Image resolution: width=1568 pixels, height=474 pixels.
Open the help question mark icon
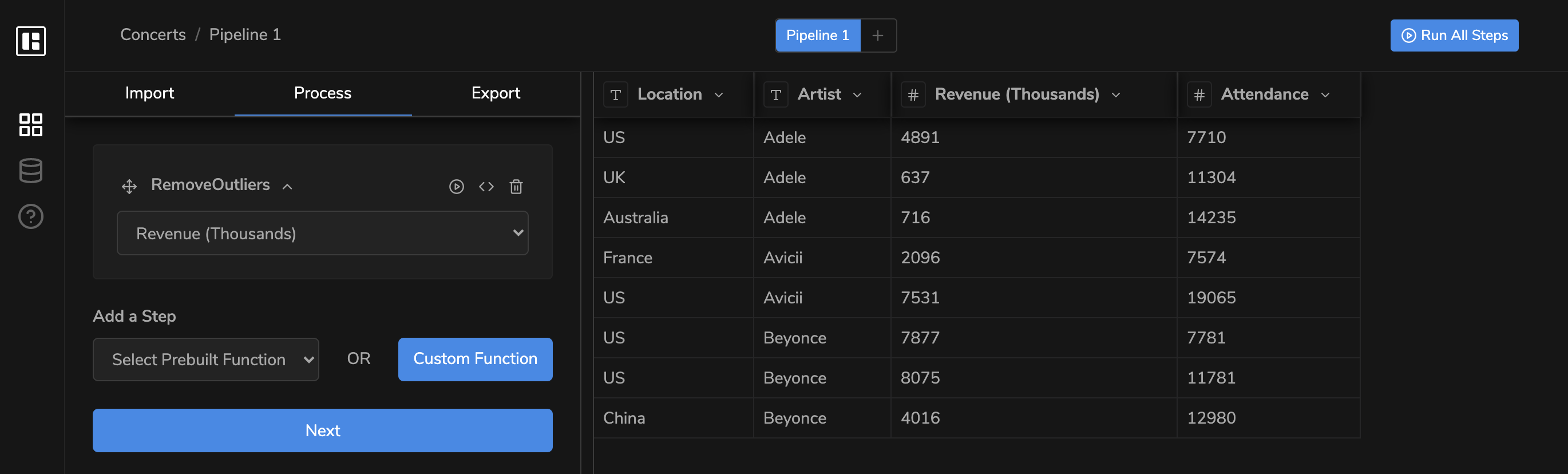[31, 216]
